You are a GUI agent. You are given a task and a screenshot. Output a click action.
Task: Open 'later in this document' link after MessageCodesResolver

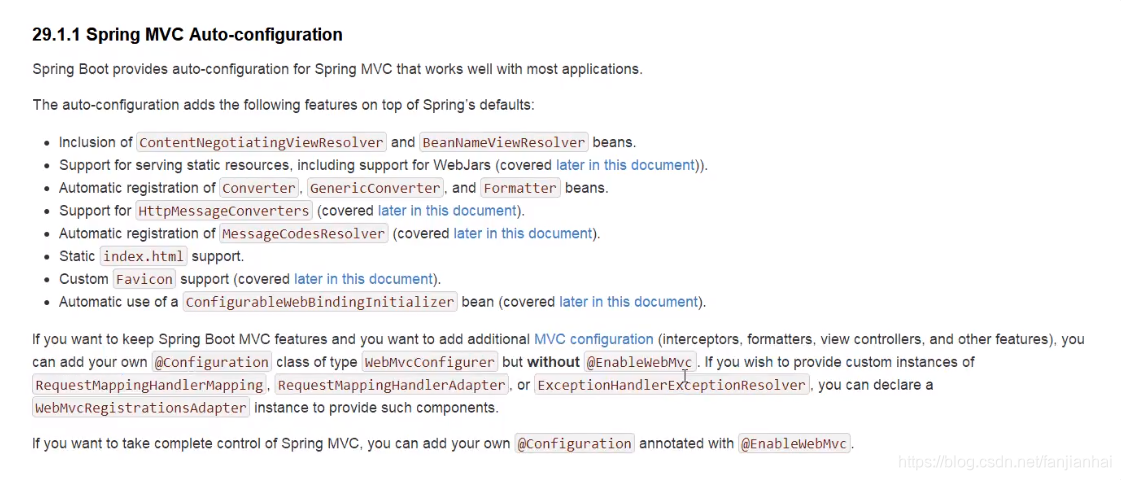pyautogui.click(x=523, y=233)
